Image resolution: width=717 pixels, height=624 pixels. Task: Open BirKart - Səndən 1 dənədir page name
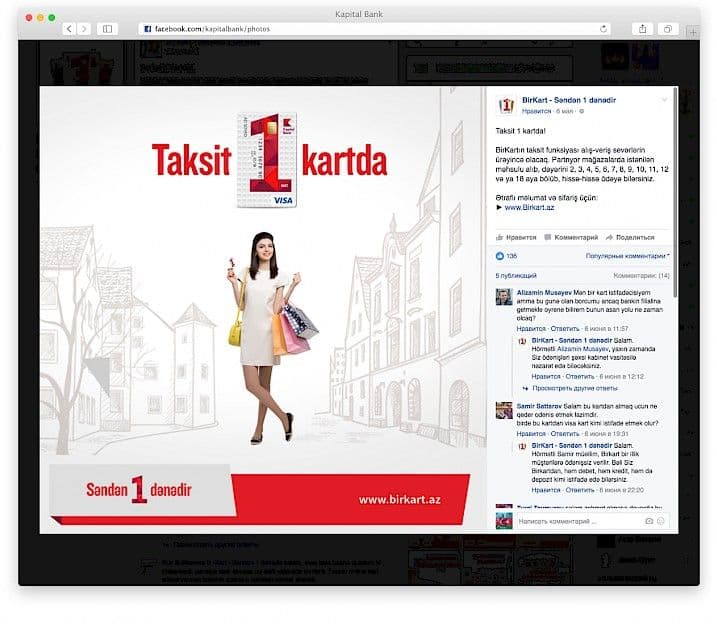pyautogui.click(x=569, y=100)
